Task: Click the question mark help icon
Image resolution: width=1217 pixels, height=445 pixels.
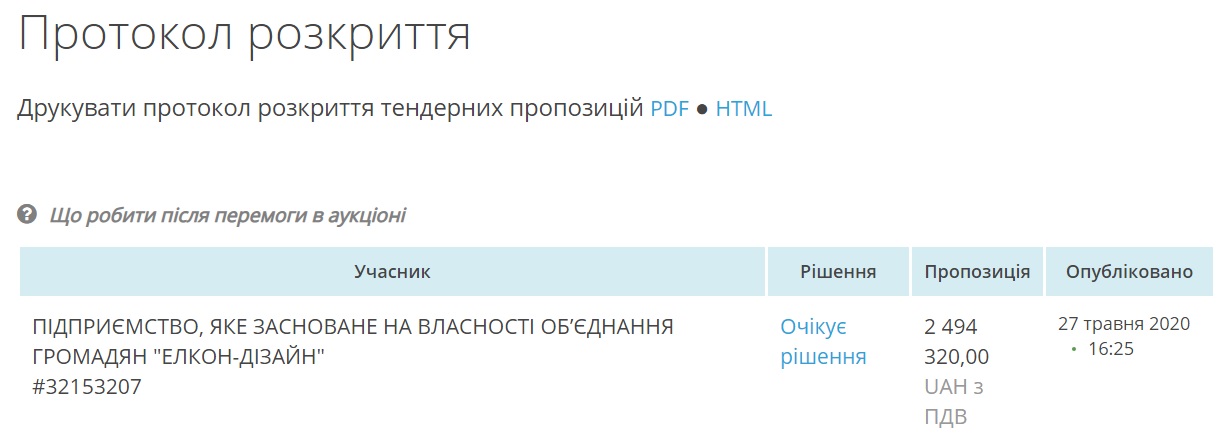Action: coord(27,215)
